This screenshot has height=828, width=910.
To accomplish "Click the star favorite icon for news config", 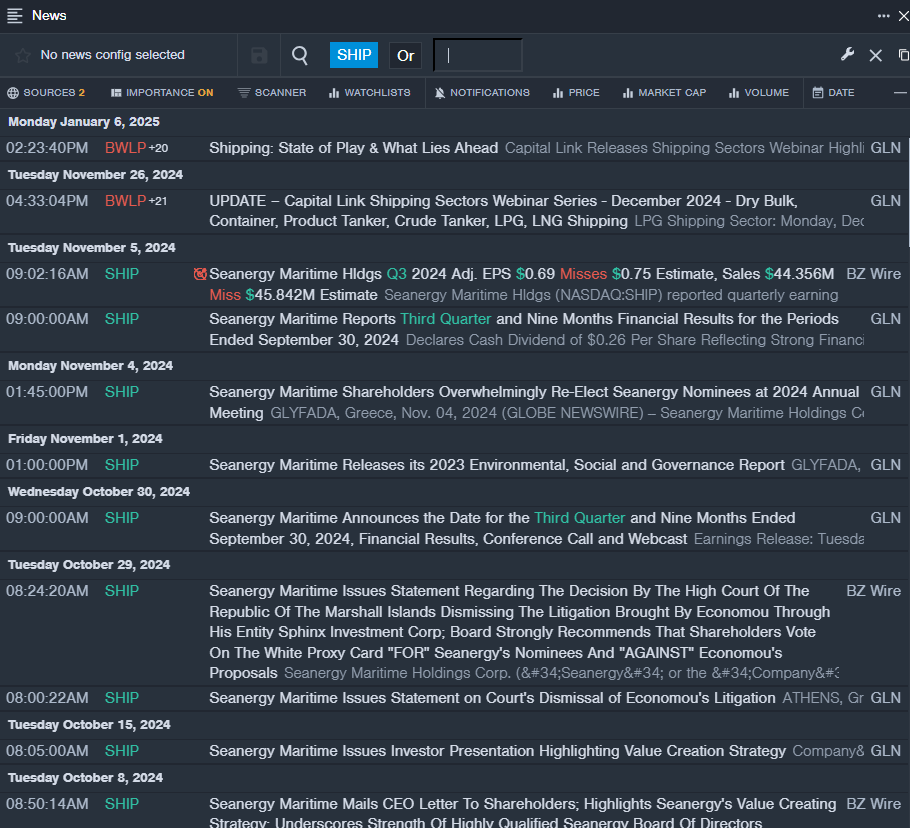I will (22, 56).
